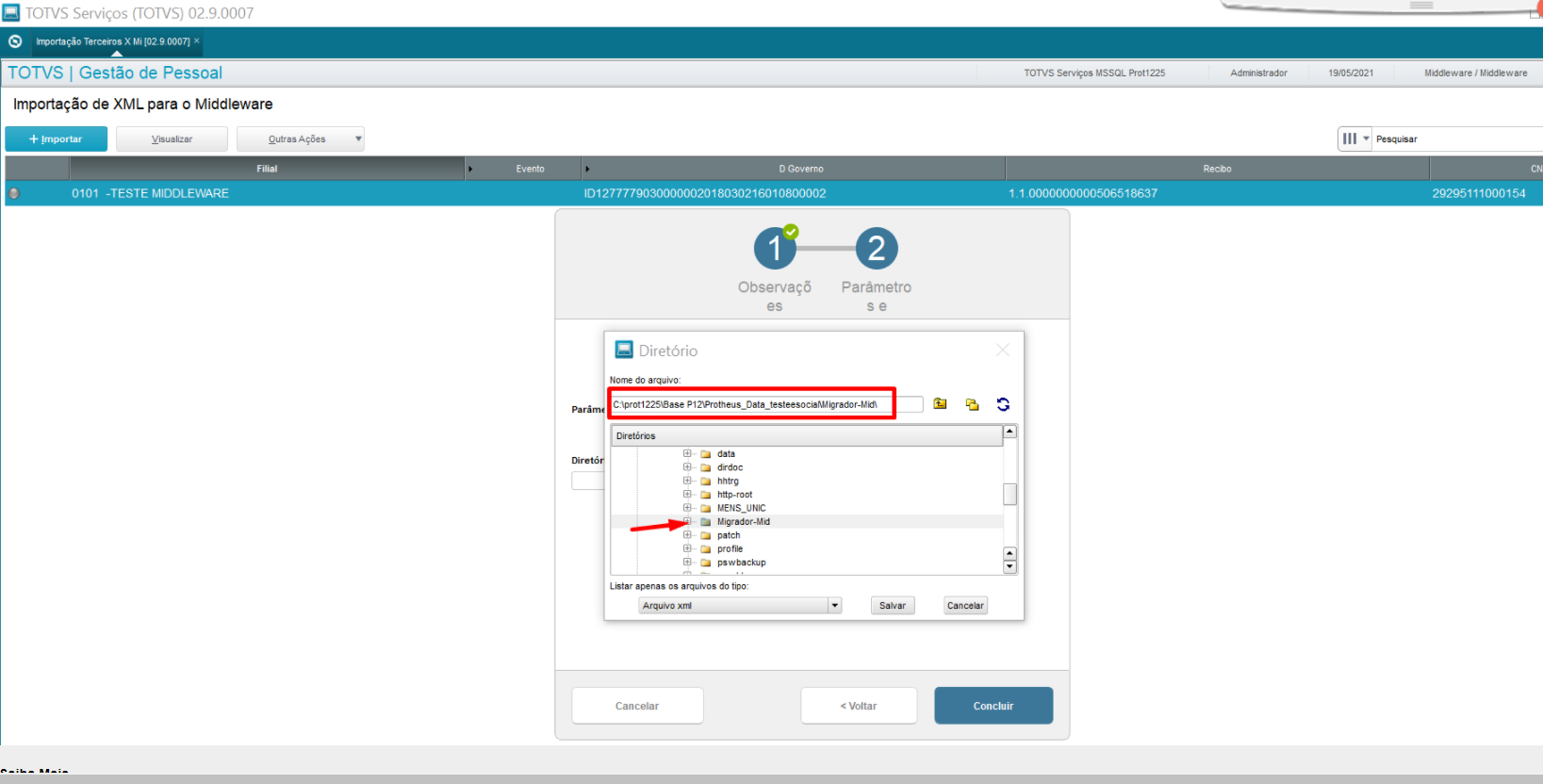Click receipt number 1.1.0000000000506518637
This screenshot has width=1543, height=784.
point(1083,193)
